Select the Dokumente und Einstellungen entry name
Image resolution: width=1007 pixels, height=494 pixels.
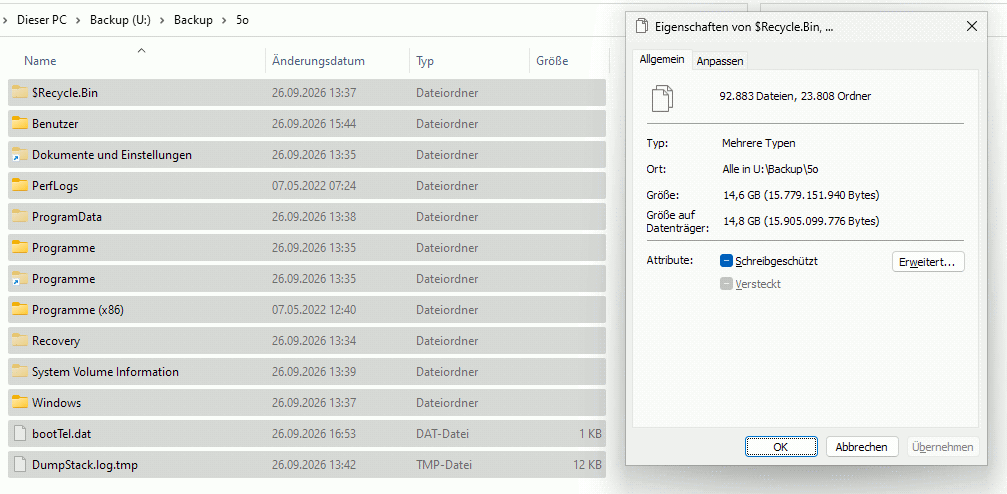click(112, 155)
